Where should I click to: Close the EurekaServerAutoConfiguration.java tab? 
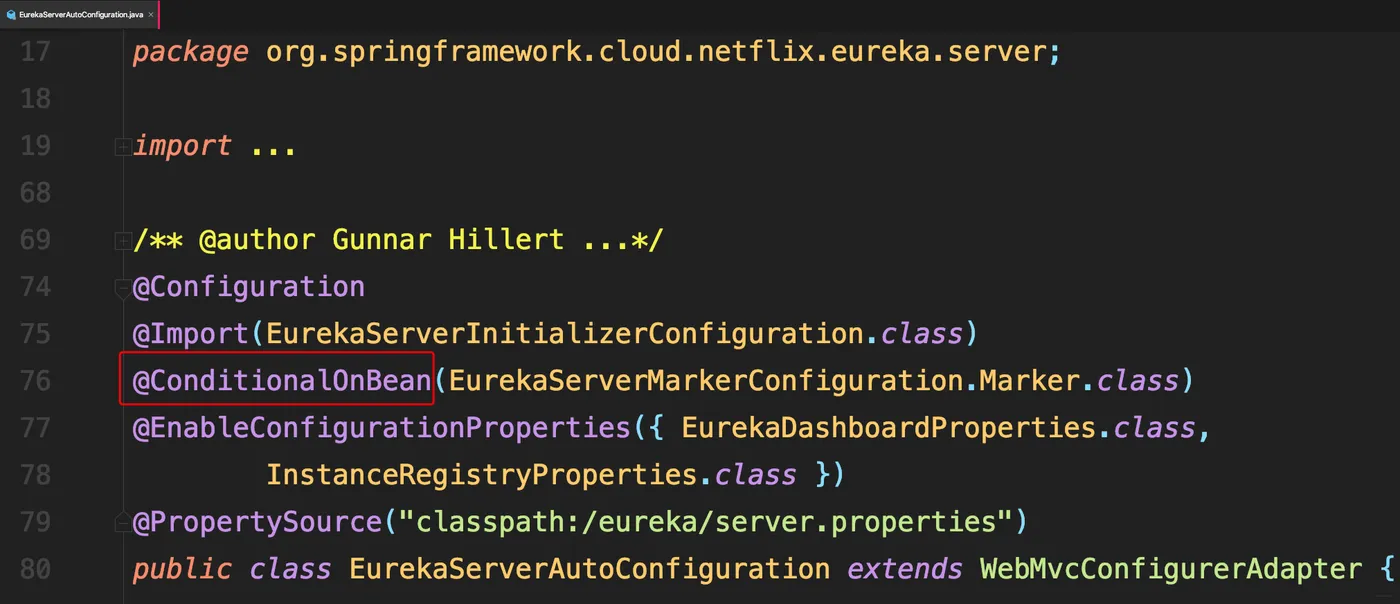coord(151,15)
